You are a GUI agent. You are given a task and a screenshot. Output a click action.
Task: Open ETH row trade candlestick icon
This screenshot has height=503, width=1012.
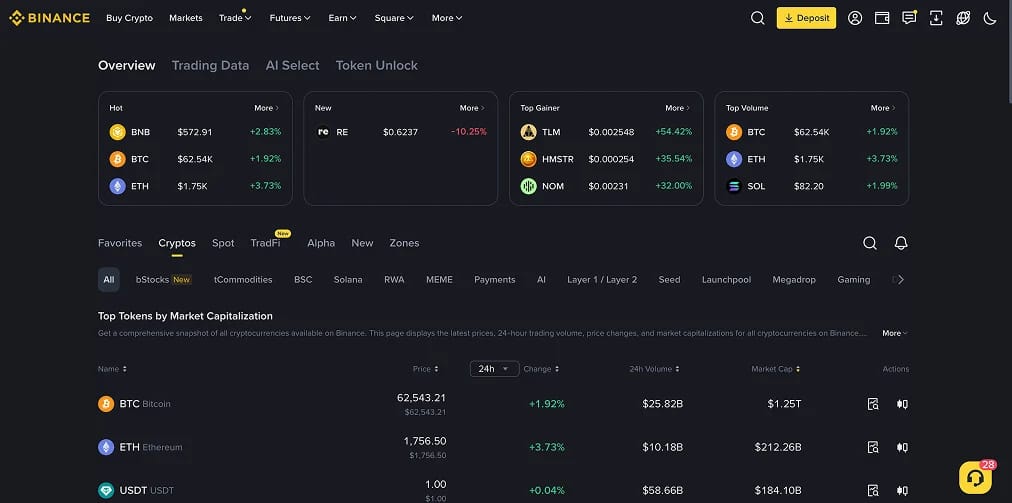[902, 447]
